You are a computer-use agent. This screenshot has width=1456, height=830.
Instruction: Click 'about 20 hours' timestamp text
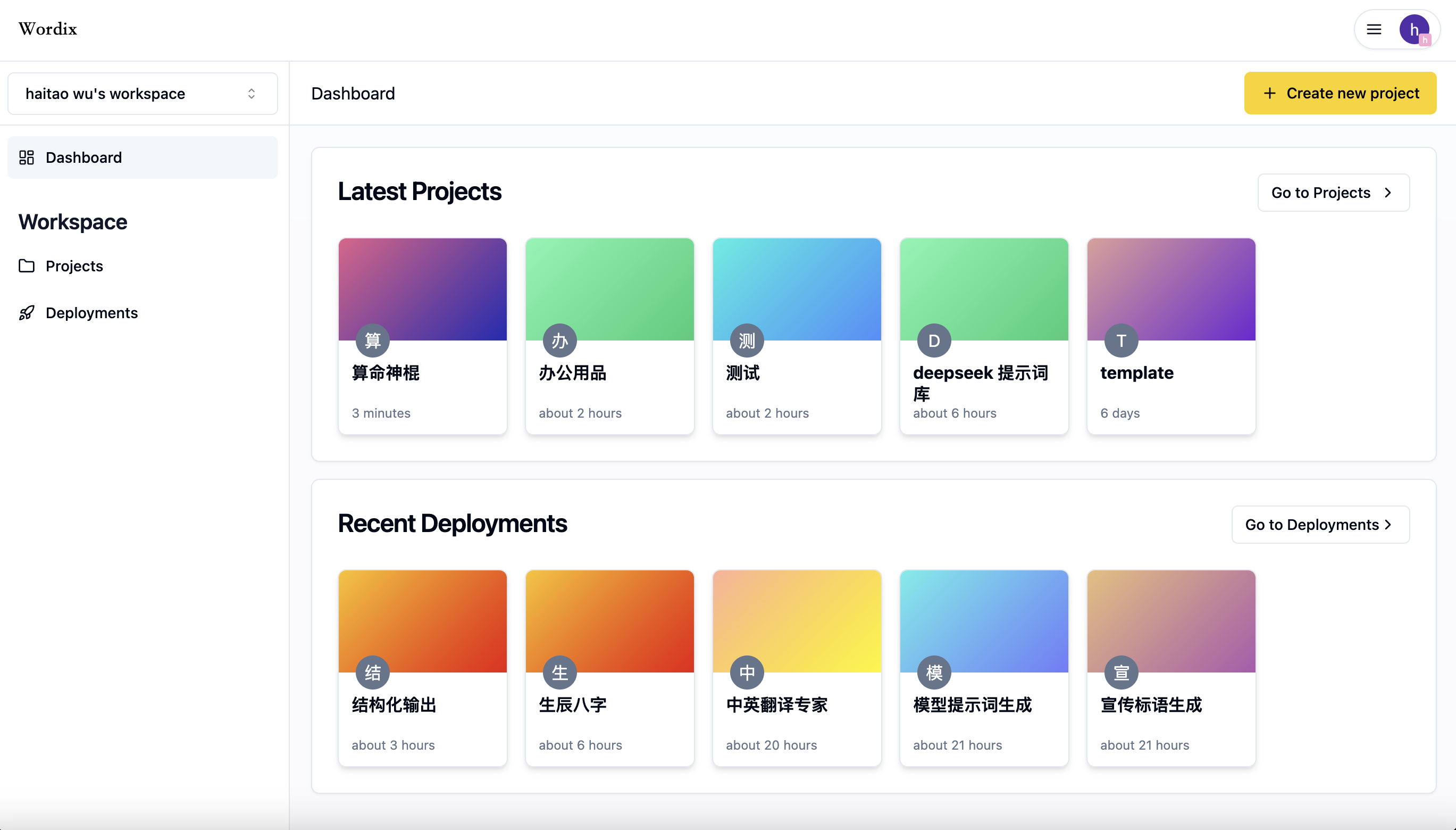[x=771, y=745]
